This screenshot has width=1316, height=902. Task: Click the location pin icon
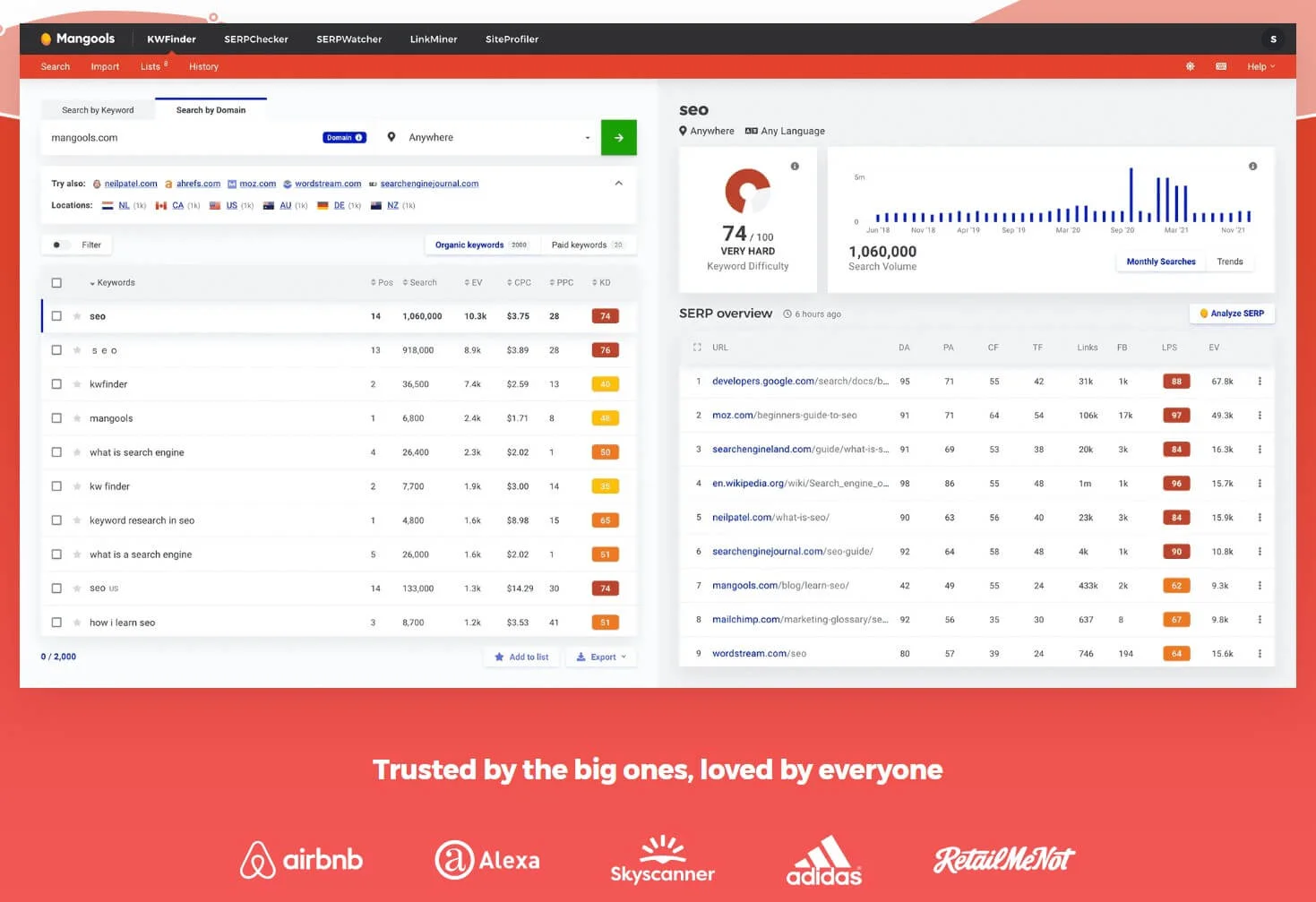[391, 137]
